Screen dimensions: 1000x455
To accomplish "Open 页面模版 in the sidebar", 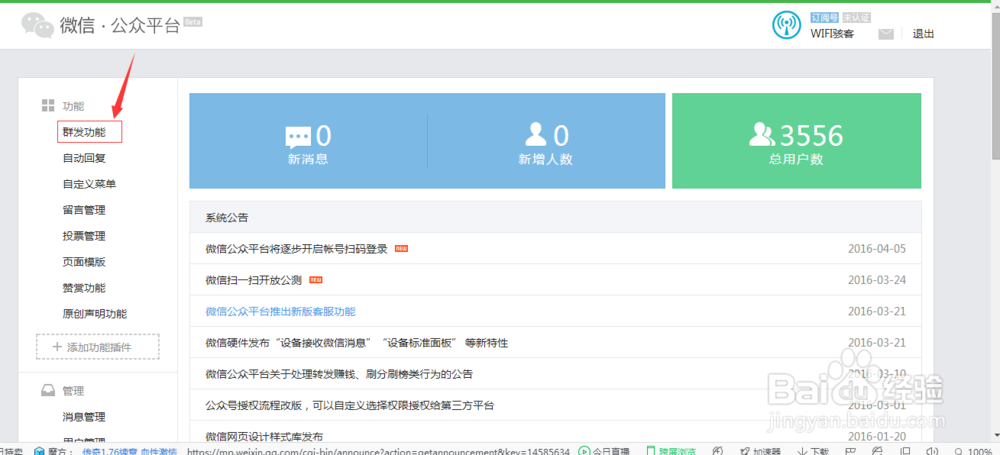I will click(84, 262).
